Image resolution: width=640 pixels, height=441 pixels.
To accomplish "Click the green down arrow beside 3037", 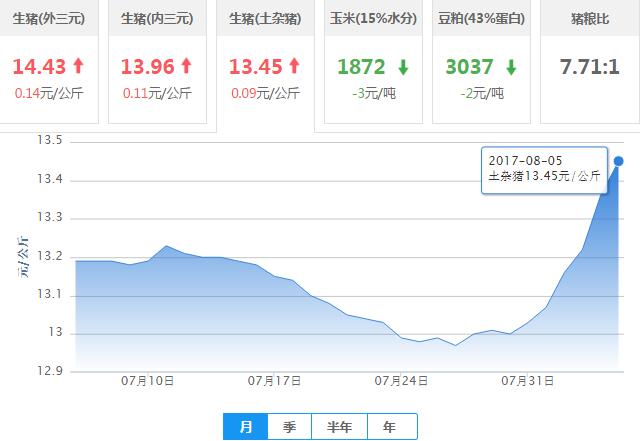I will (513, 67).
